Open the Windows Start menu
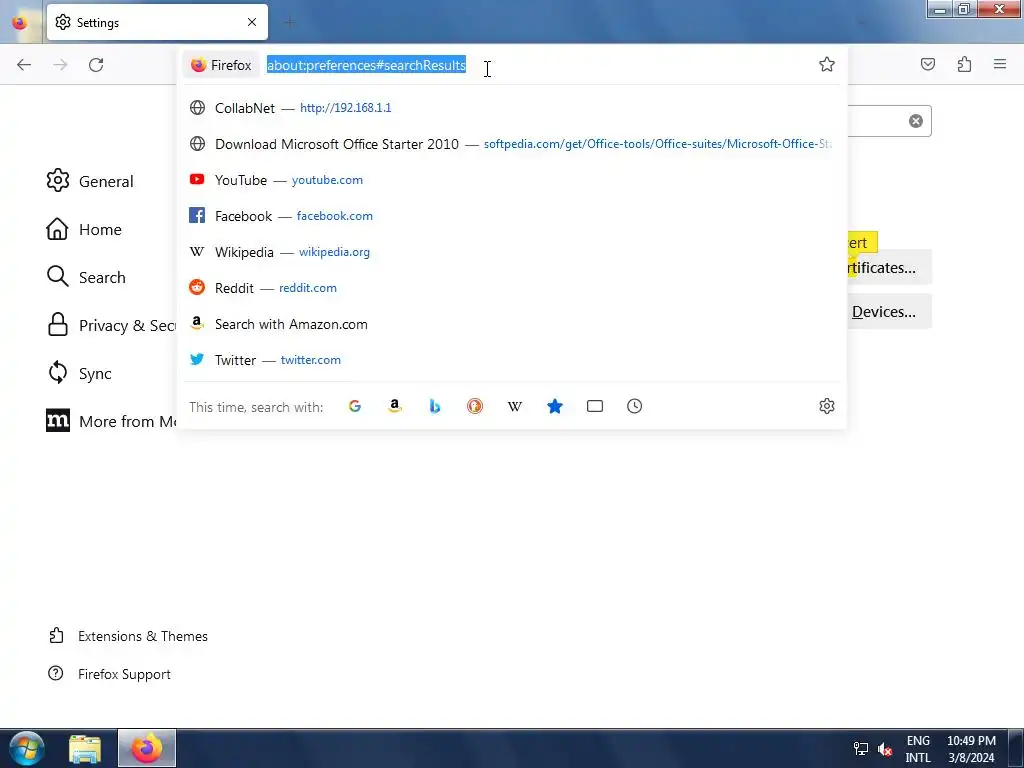Viewport: 1024px width, 768px height. [27, 748]
